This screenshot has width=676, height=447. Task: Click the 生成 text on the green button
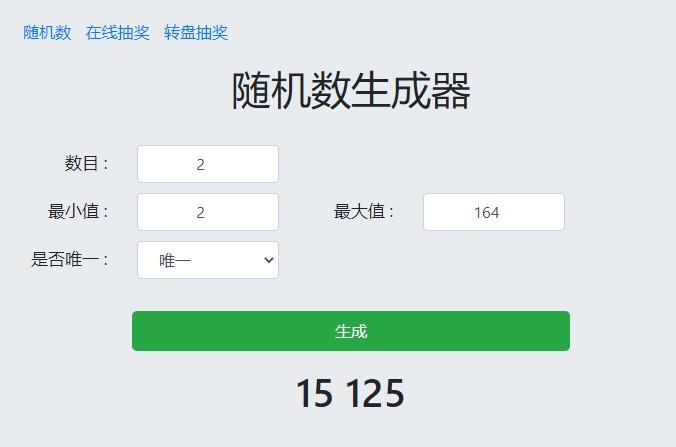351,331
